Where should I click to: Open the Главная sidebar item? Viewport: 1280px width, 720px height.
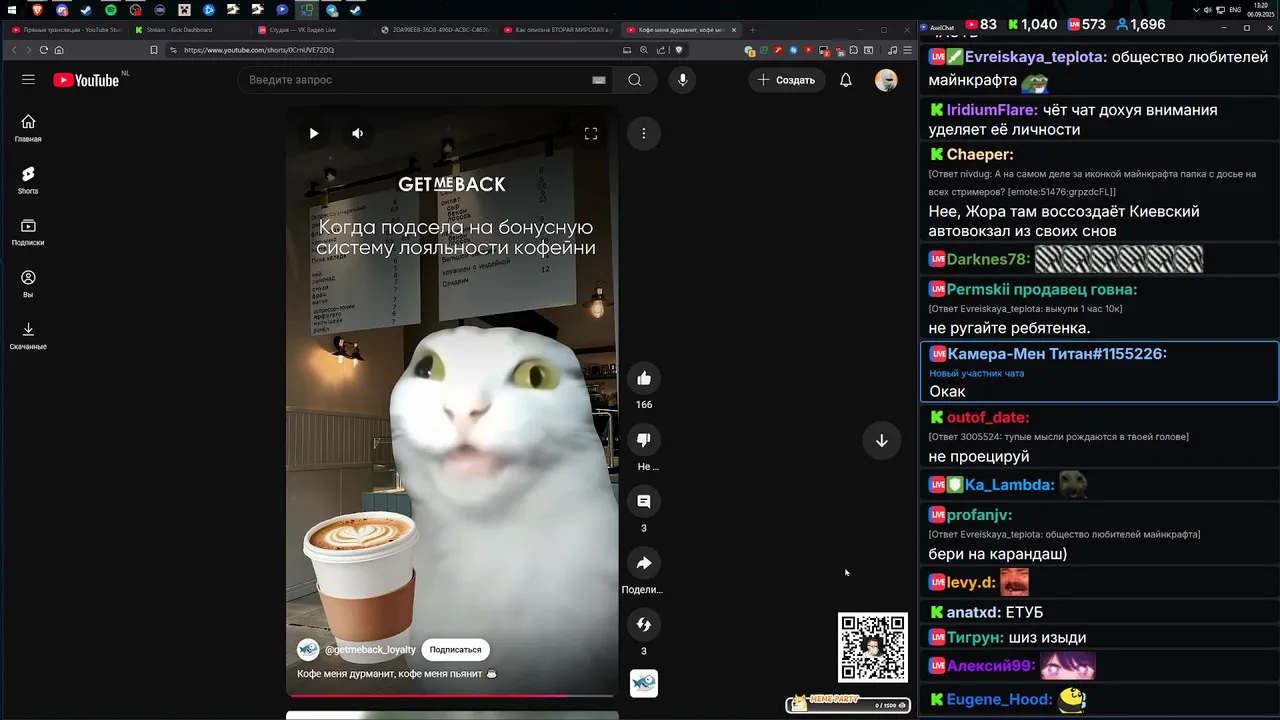pos(28,128)
